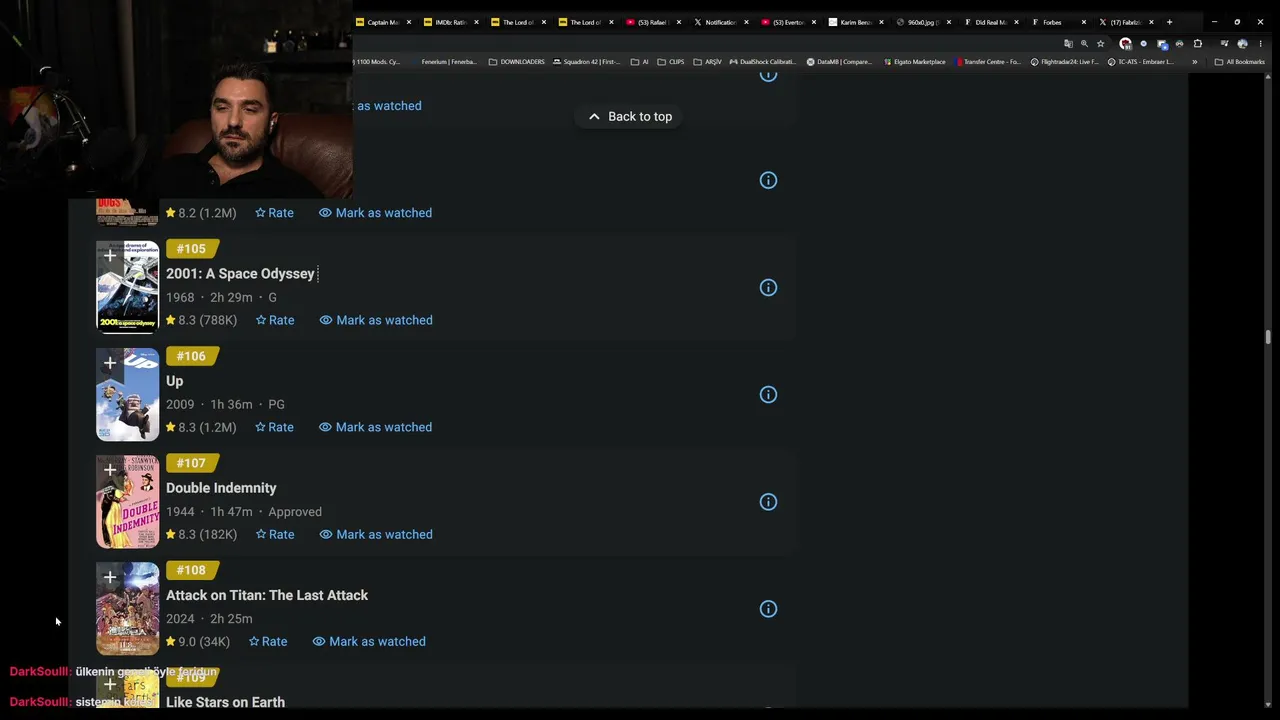
Task: Open DualShock Calibration bookmark
Action: point(762,62)
